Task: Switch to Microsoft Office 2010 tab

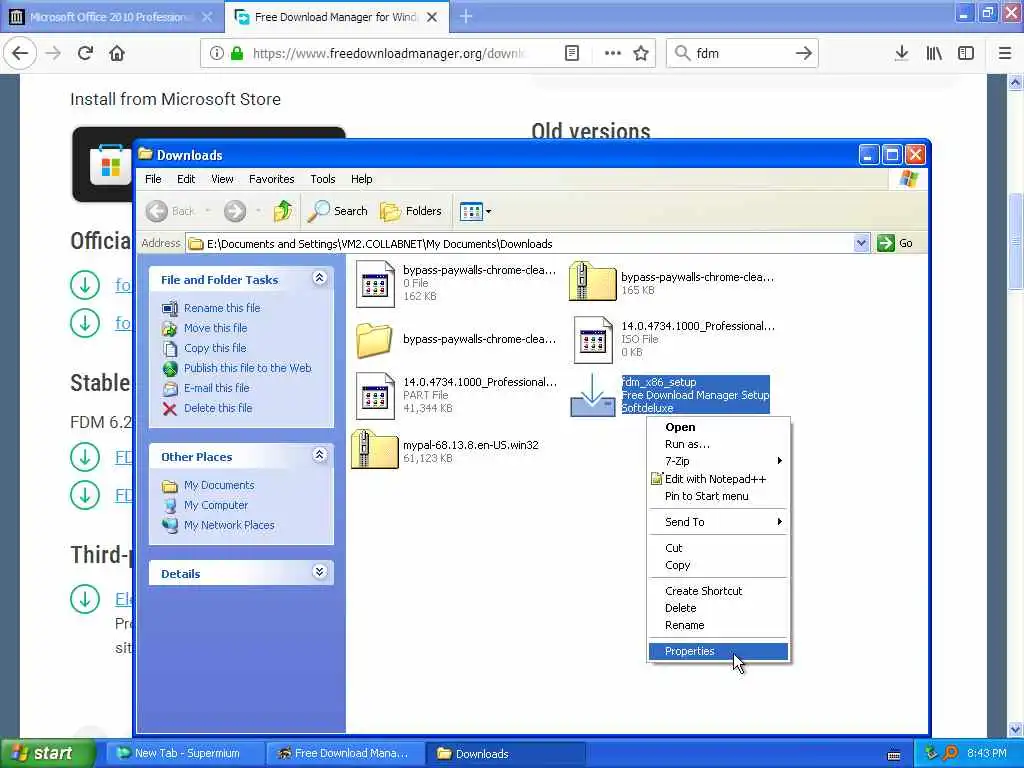Action: coord(111,17)
